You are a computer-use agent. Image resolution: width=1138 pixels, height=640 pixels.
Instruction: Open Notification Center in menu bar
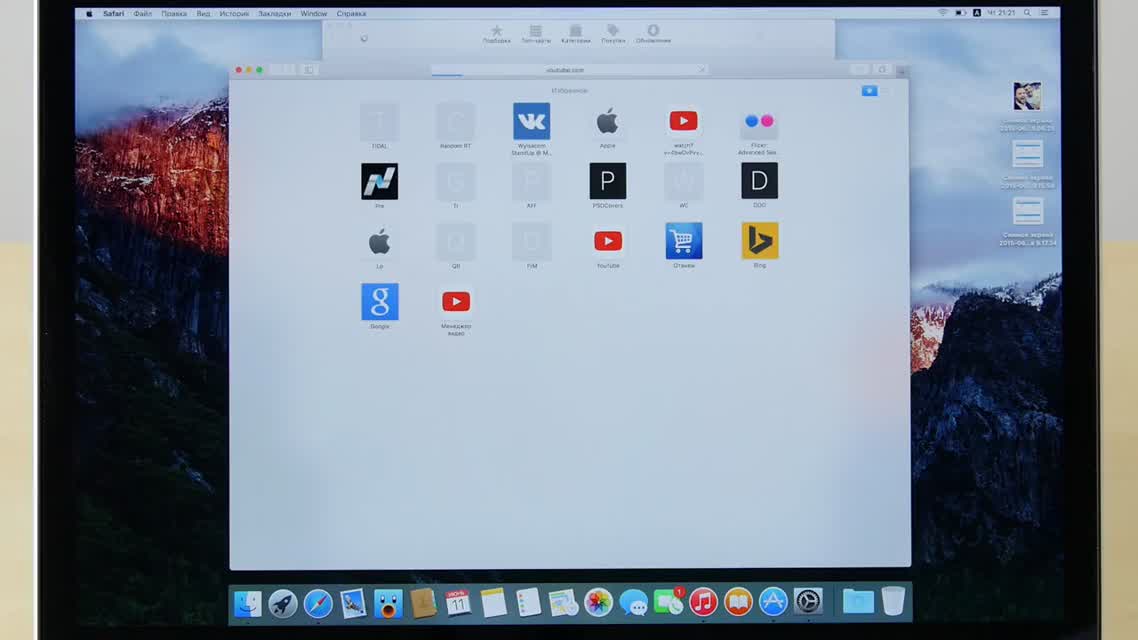[x=1044, y=13]
